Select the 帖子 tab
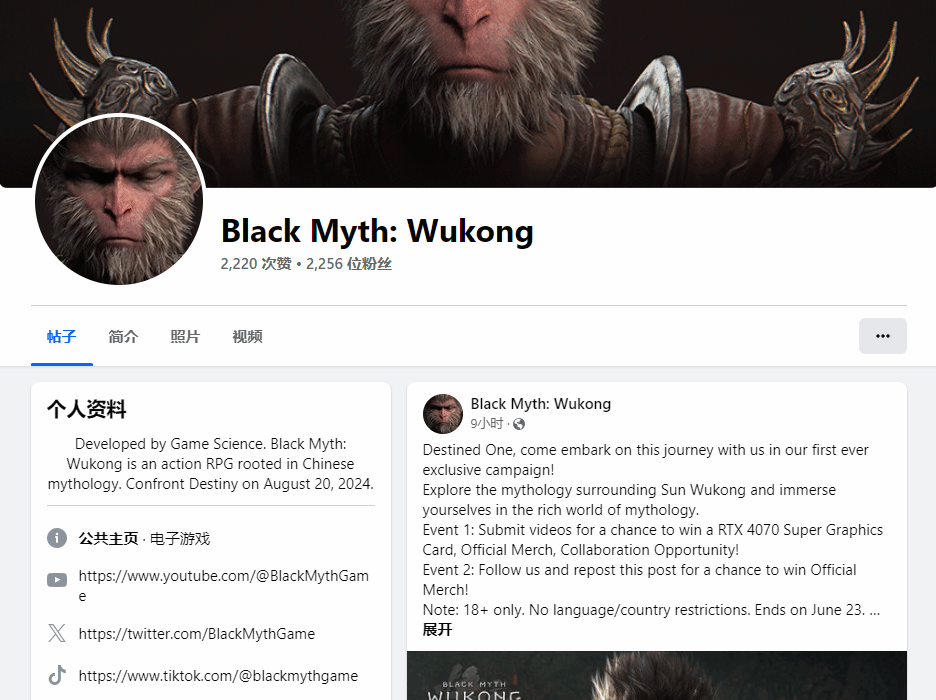 point(61,337)
